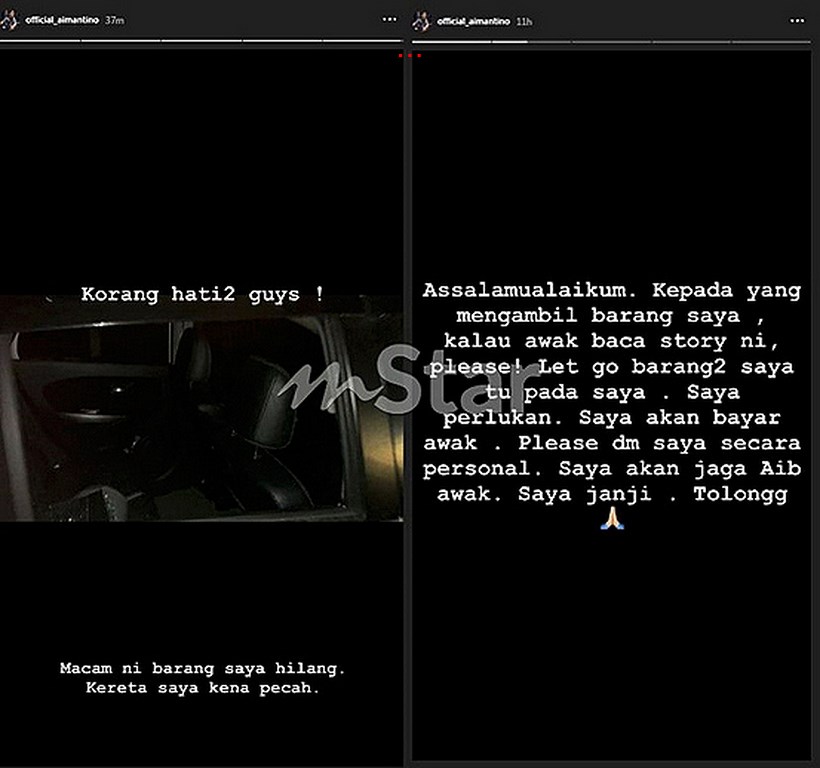820x768 pixels.
Task: Click 'Kereta saya kena pecah.' text
Action: (202, 687)
